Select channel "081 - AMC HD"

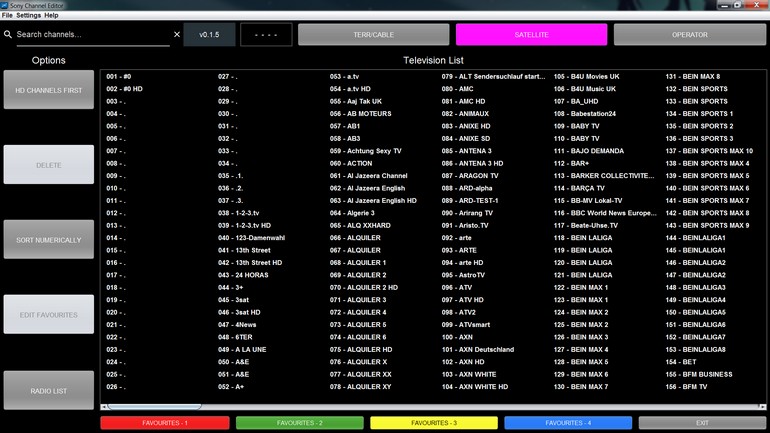point(463,101)
